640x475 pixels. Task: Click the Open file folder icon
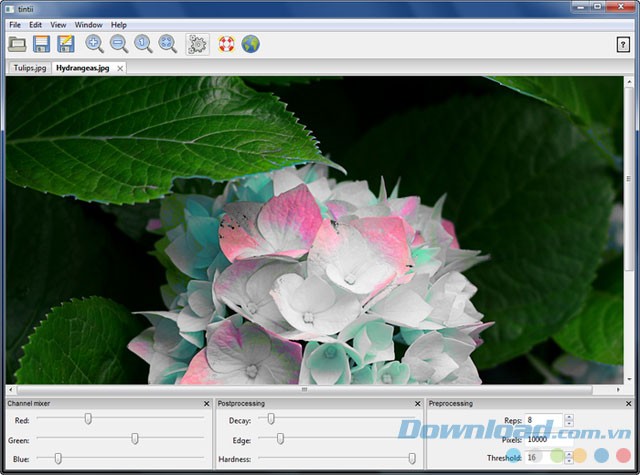[17, 44]
